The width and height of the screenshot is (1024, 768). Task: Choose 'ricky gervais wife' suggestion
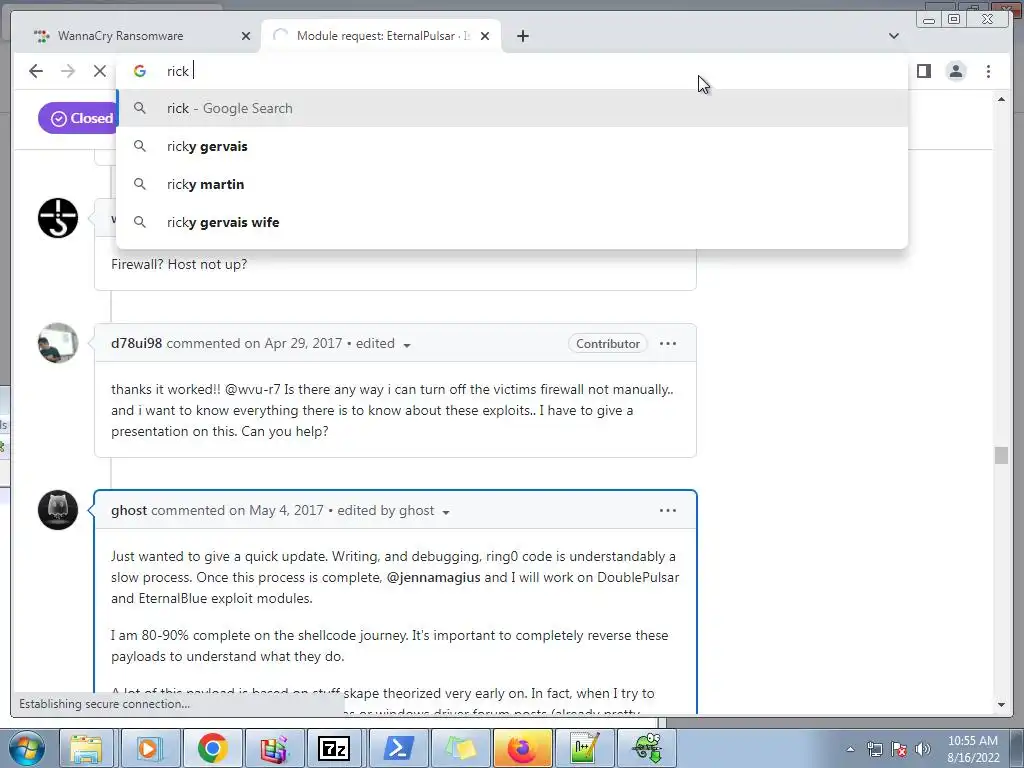[x=511, y=222]
